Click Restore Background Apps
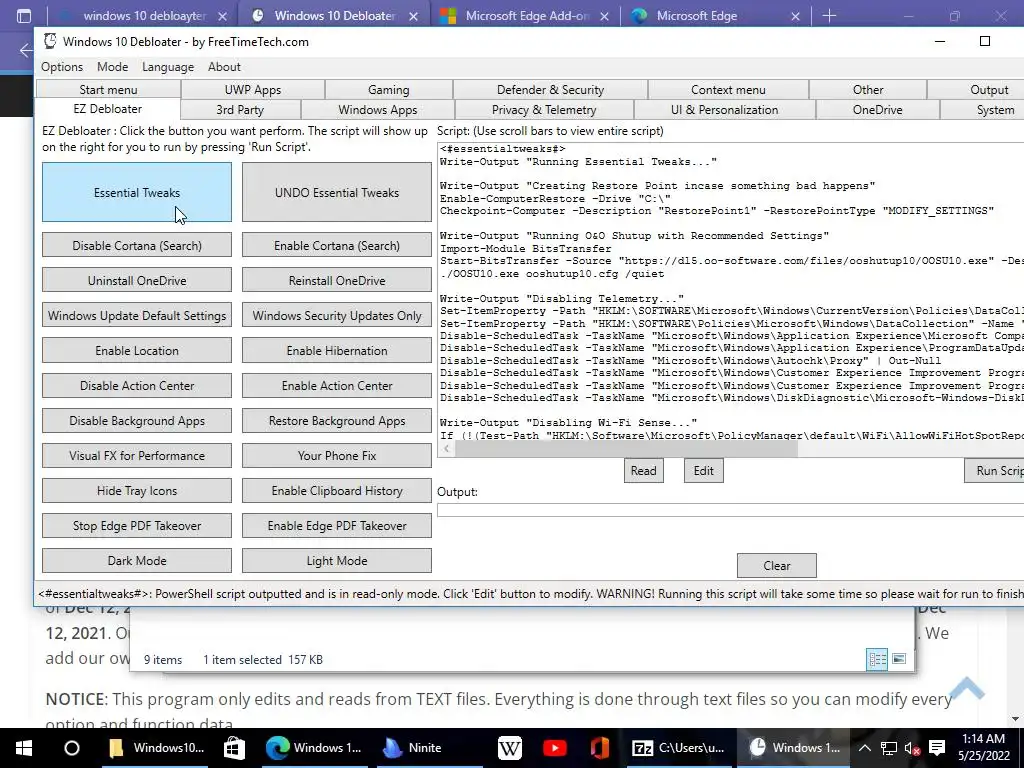This screenshot has height=768, width=1024. coord(336,421)
